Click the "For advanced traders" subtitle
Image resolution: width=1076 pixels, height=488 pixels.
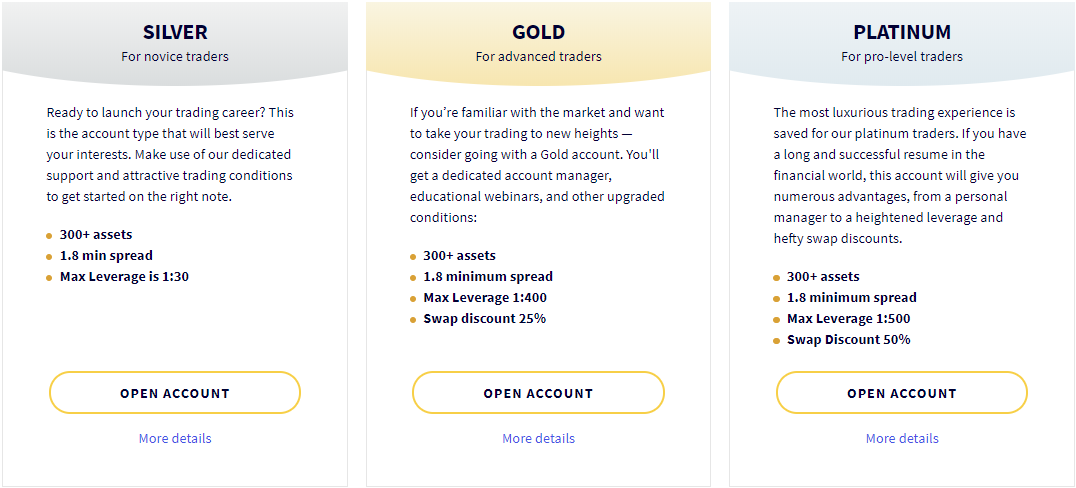tap(538, 56)
